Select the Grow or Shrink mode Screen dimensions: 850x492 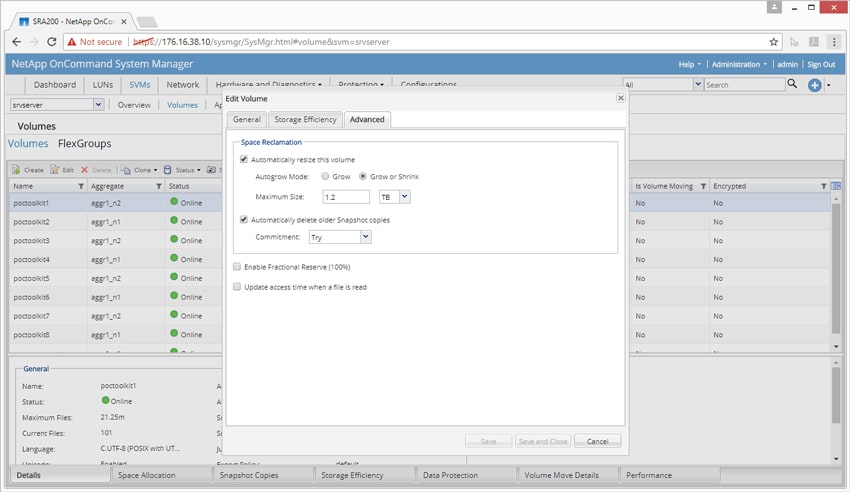pos(363,176)
